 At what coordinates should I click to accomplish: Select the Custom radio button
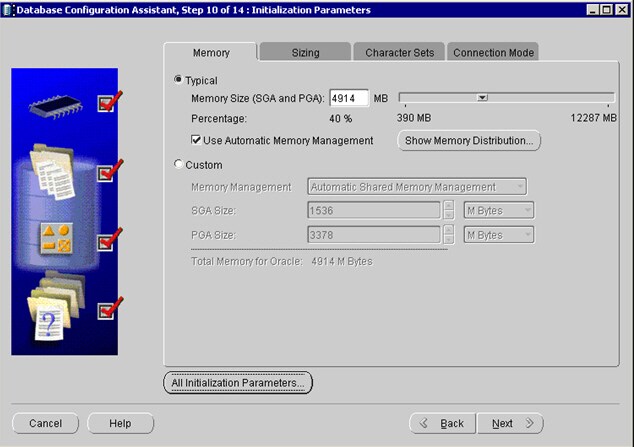click(x=178, y=164)
